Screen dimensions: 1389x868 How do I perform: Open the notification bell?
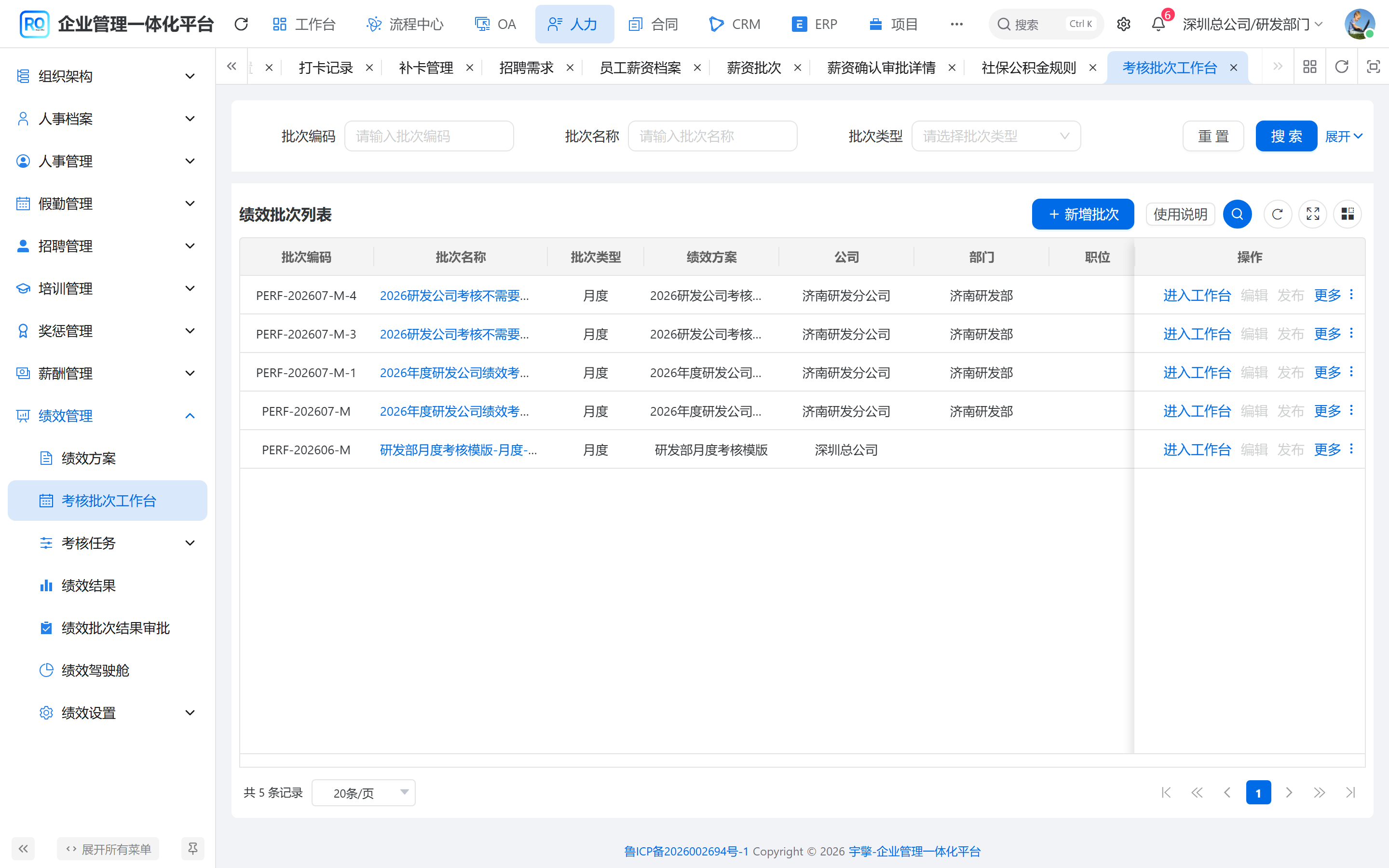(1158, 24)
